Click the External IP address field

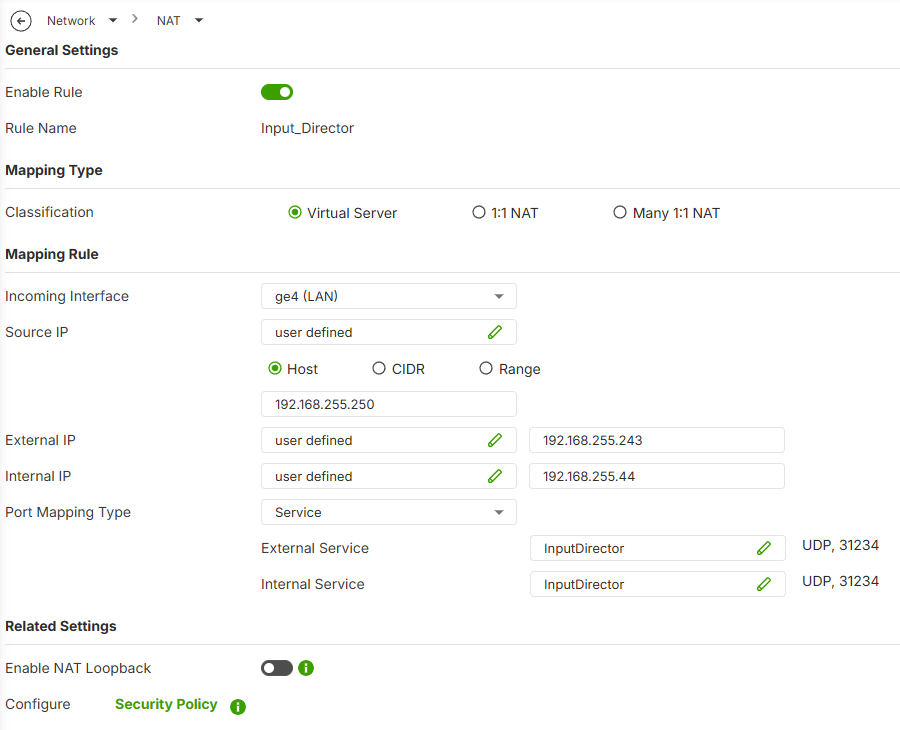point(657,440)
